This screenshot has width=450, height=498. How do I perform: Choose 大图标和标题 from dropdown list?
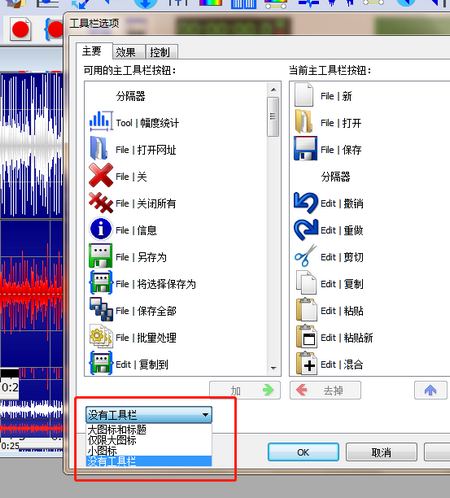(117, 429)
